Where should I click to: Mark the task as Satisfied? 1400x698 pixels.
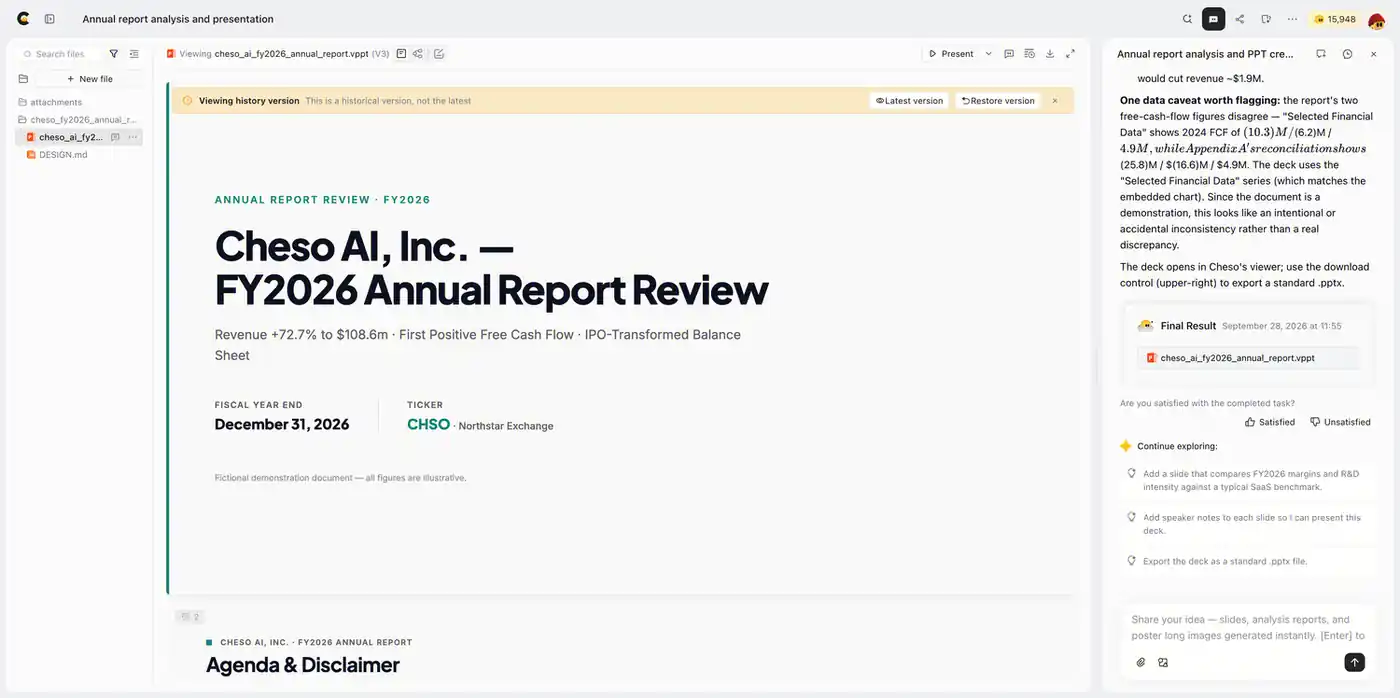1270,422
